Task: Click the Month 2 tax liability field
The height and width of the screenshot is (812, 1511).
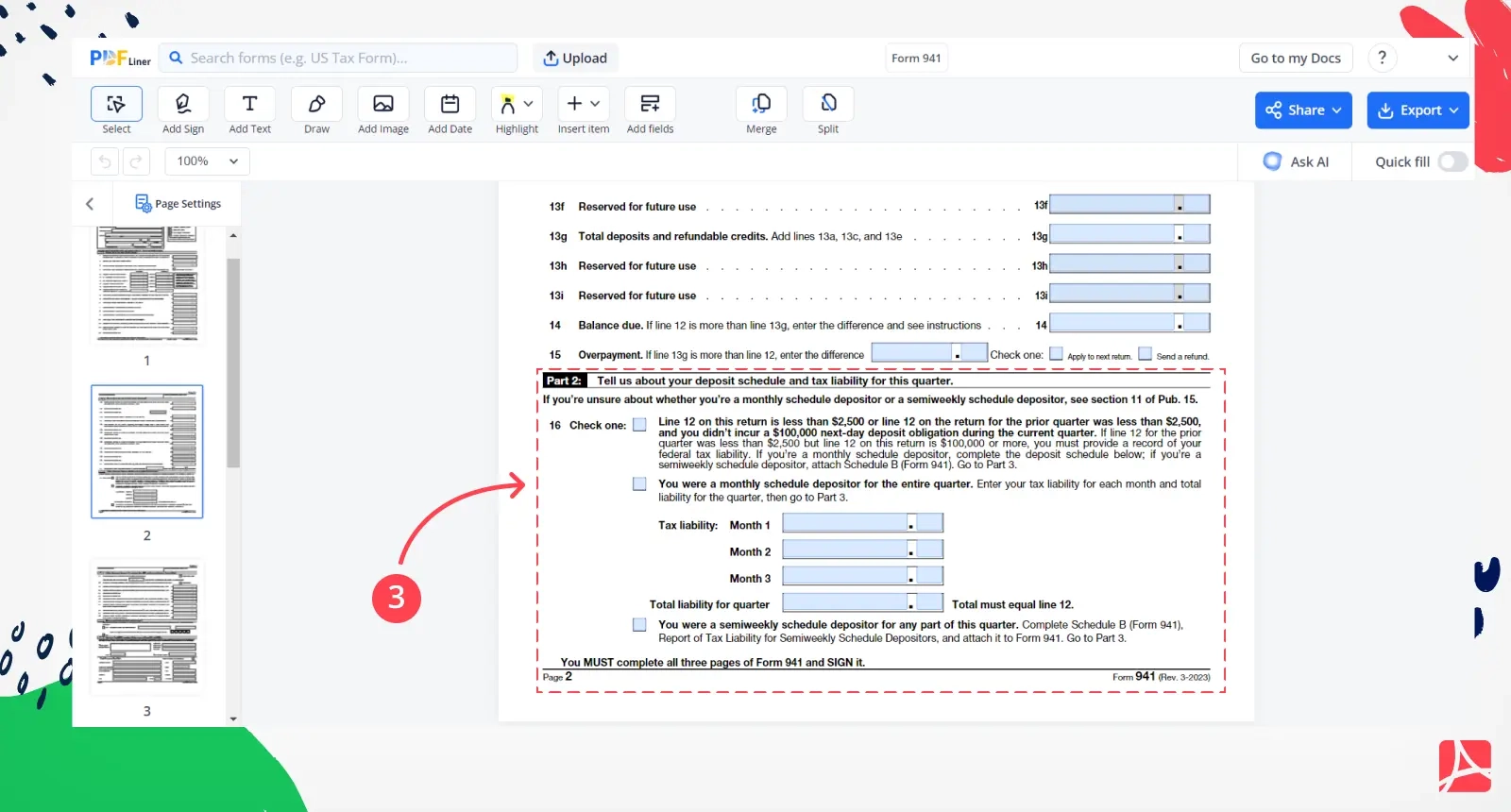Action: click(x=845, y=550)
